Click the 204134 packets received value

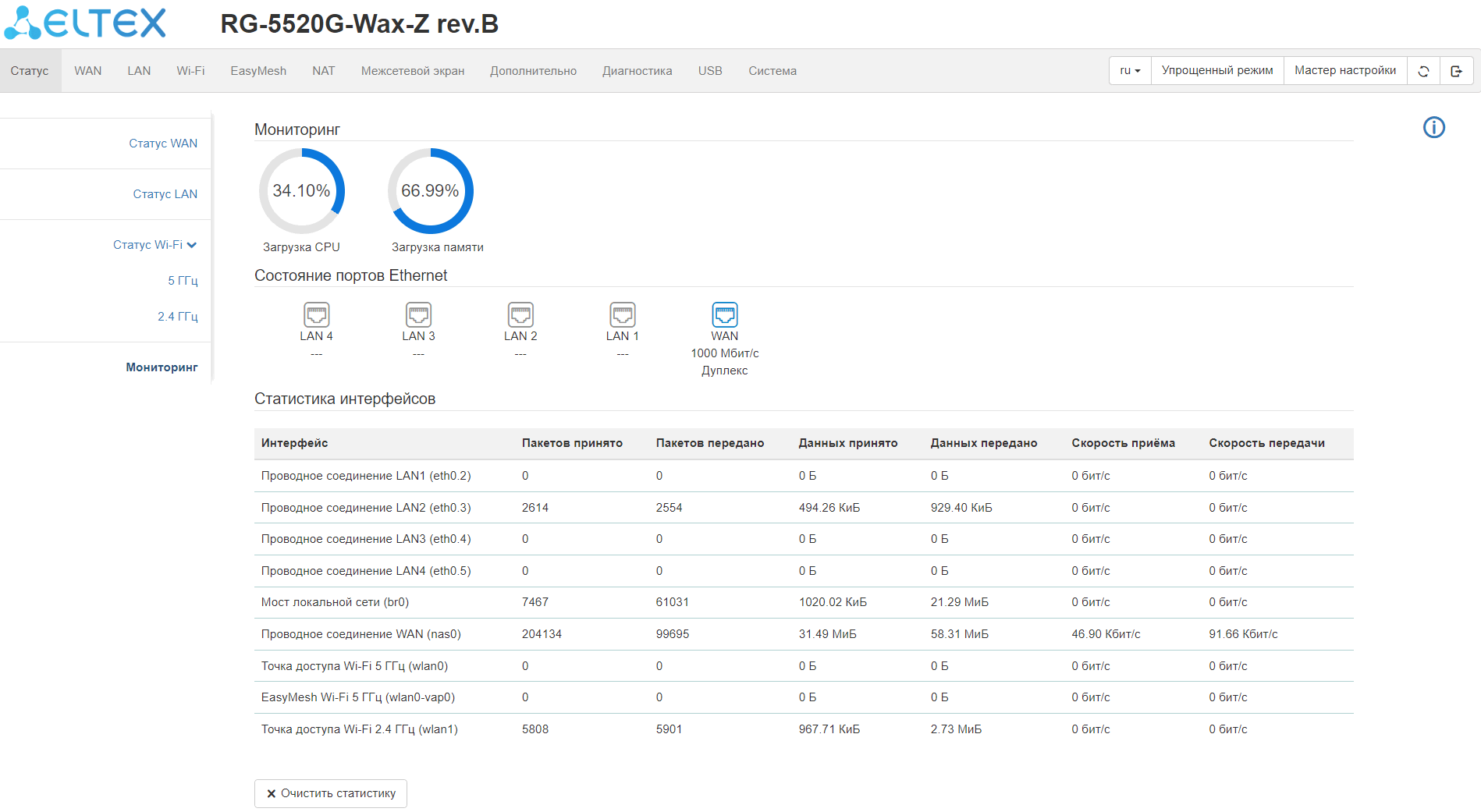pos(542,634)
